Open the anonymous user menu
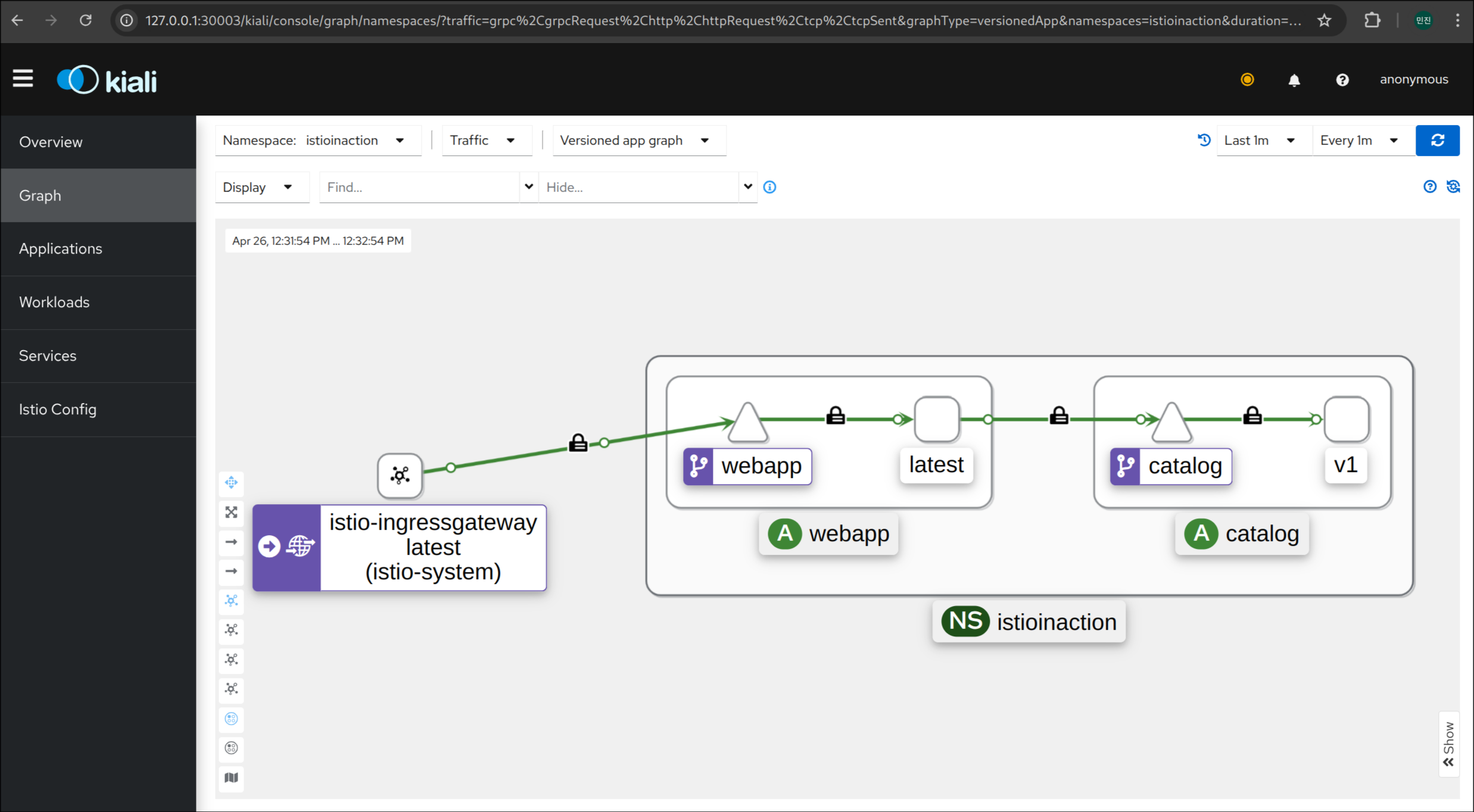Image resolution: width=1474 pixels, height=812 pixels. coord(1414,79)
